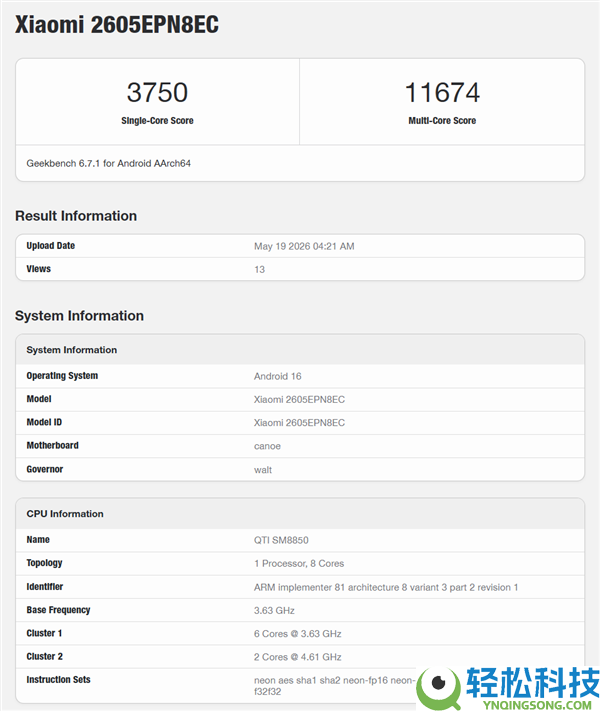600x711 pixels.
Task: Click the Operating System label
Action: pos(62,376)
